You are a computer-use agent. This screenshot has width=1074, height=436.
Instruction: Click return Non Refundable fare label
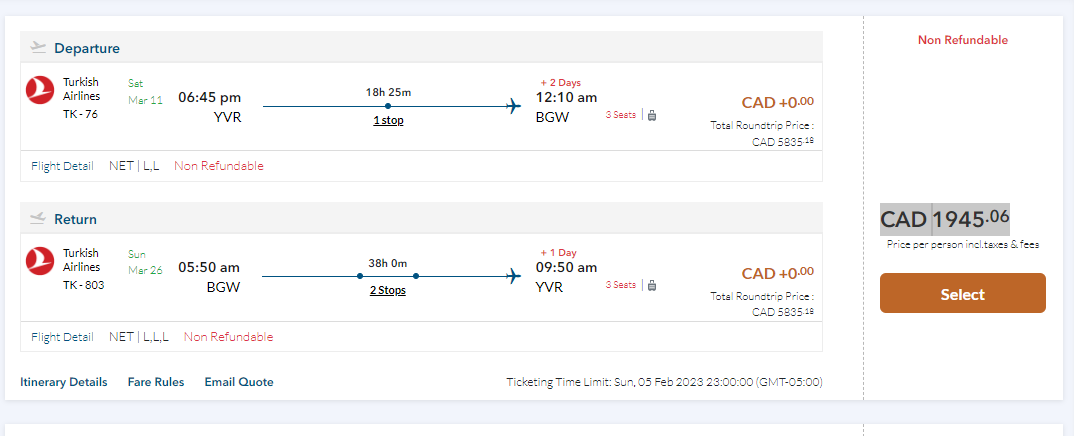[x=228, y=337]
